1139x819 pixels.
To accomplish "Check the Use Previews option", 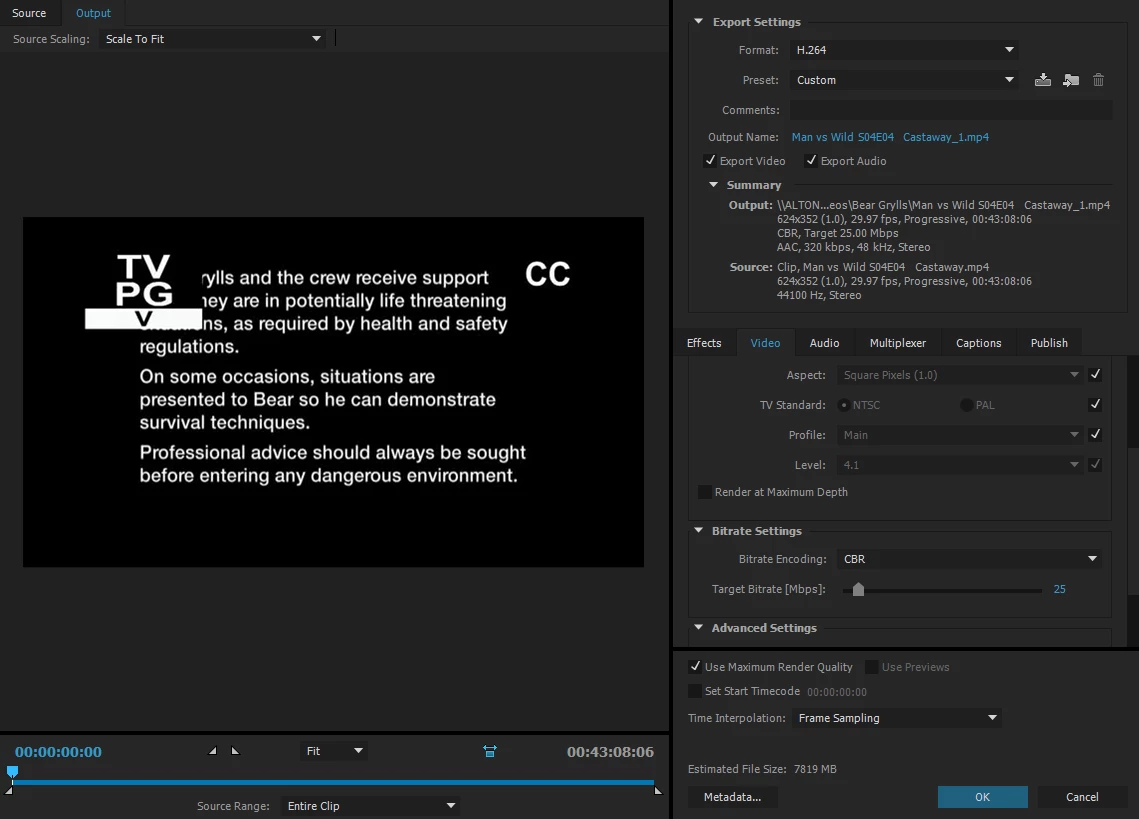I will click(x=872, y=666).
